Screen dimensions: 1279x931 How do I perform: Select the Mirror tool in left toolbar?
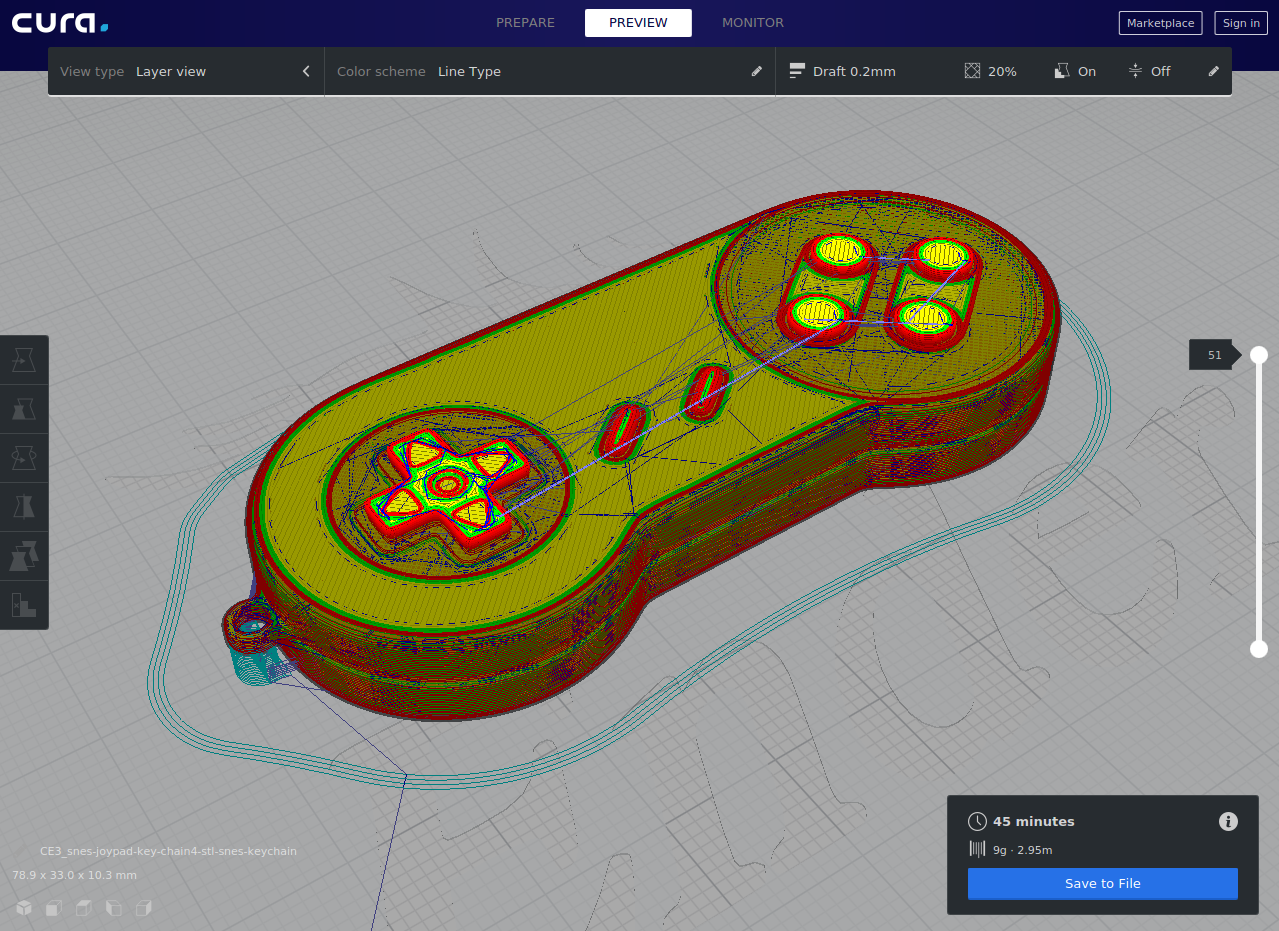[x=24, y=506]
